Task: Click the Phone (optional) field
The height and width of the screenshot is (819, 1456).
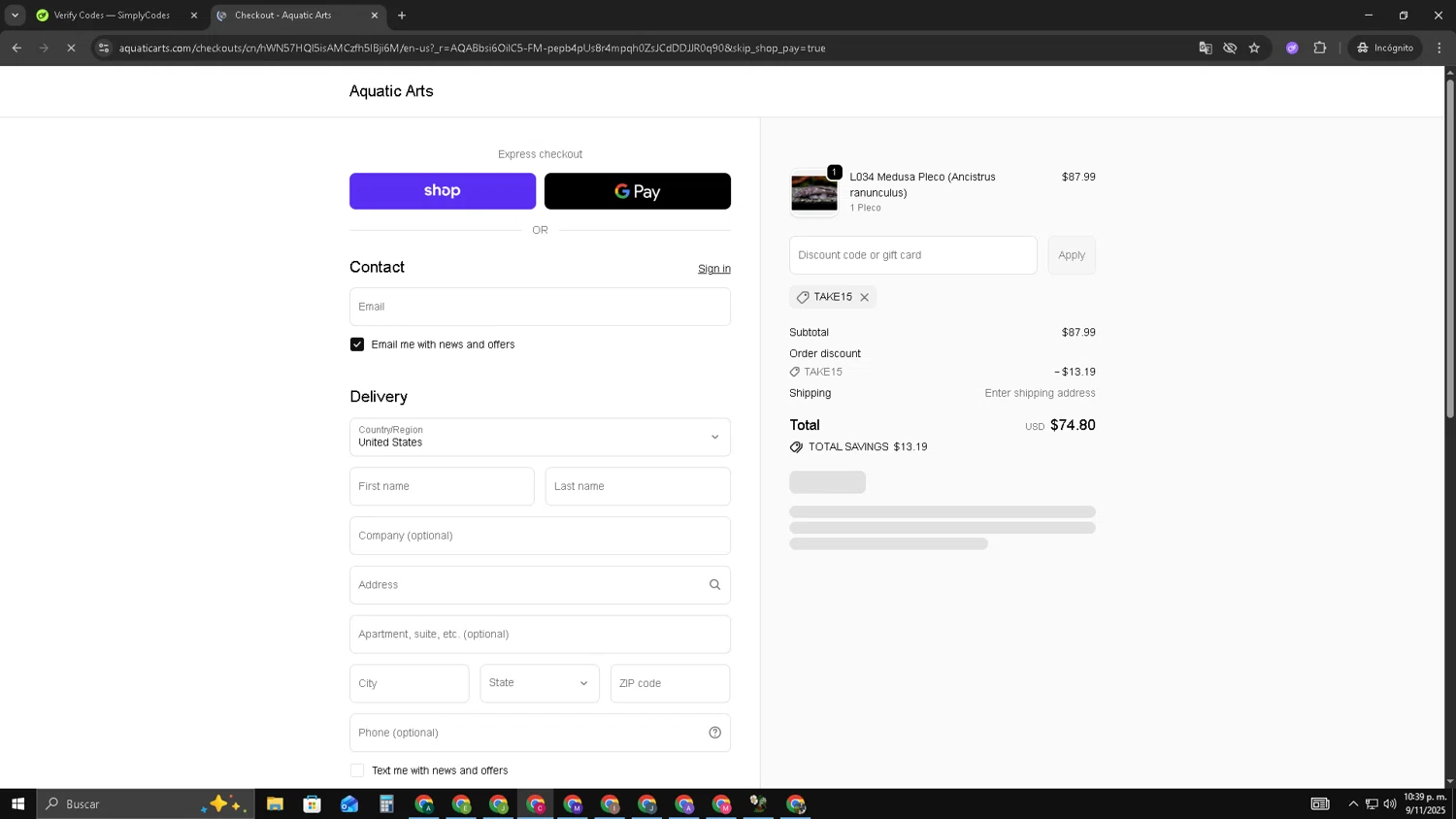Action: tap(540, 733)
